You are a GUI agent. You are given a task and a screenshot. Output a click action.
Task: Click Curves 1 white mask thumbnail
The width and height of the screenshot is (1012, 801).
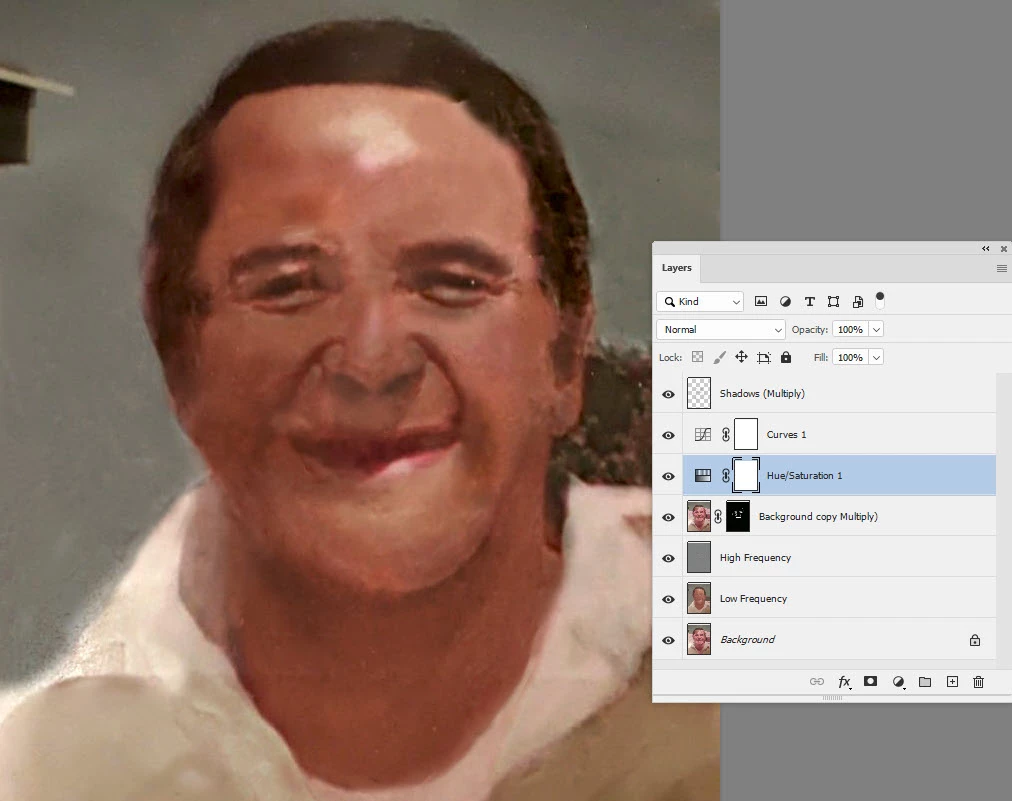[746, 434]
